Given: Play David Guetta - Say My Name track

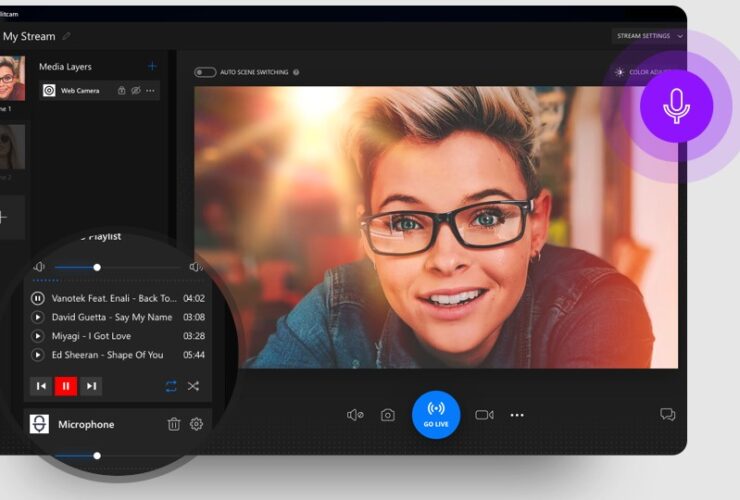Looking at the screenshot, I should [x=38, y=317].
